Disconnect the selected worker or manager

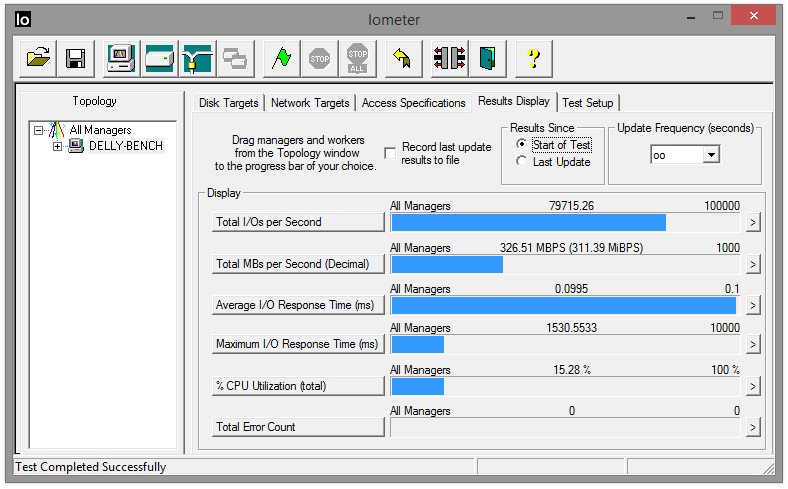pyautogui.click(x=449, y=59)
